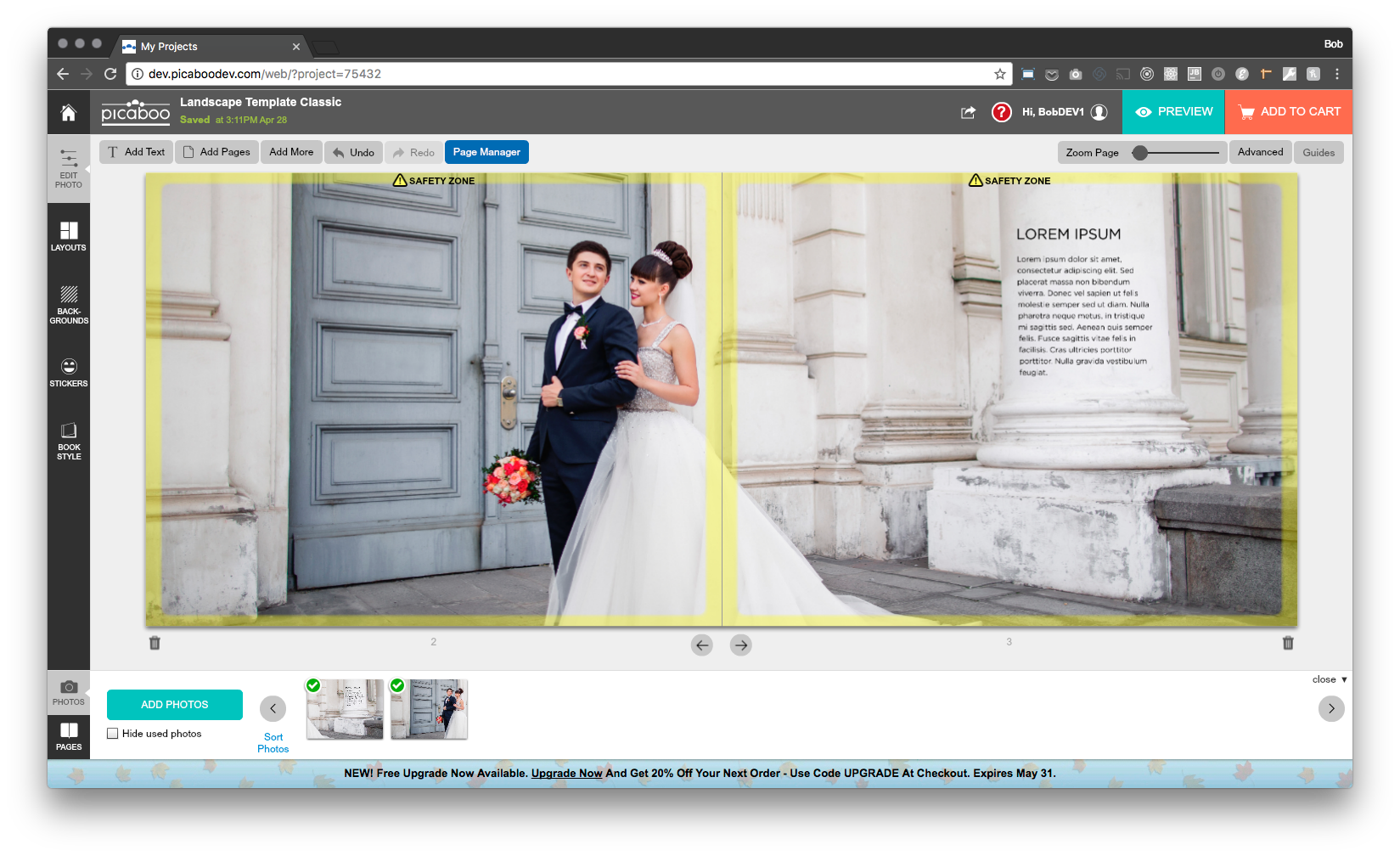Click the Zoom Page slider handle
This screenshot has width=1400, height=856.
(1140, 153)
